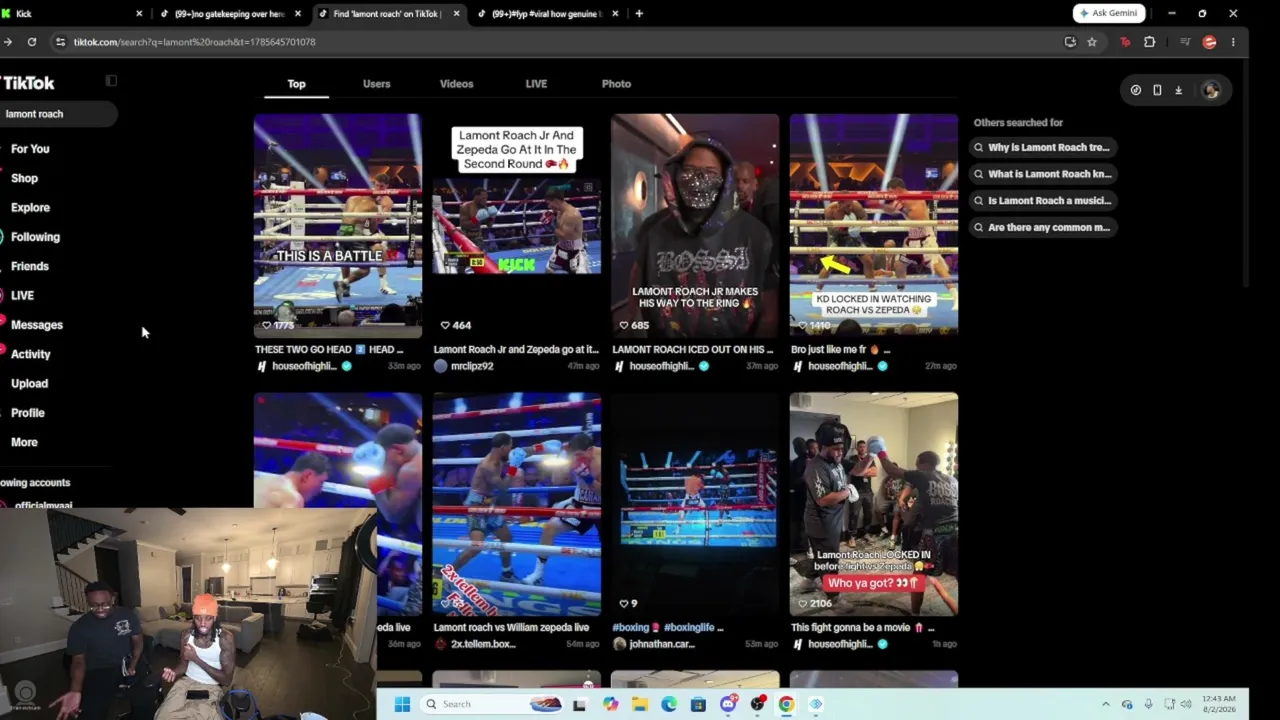
Task: Select suggestion 'Why is Lamont Roach tre...'
Action: coord(1044,147)
